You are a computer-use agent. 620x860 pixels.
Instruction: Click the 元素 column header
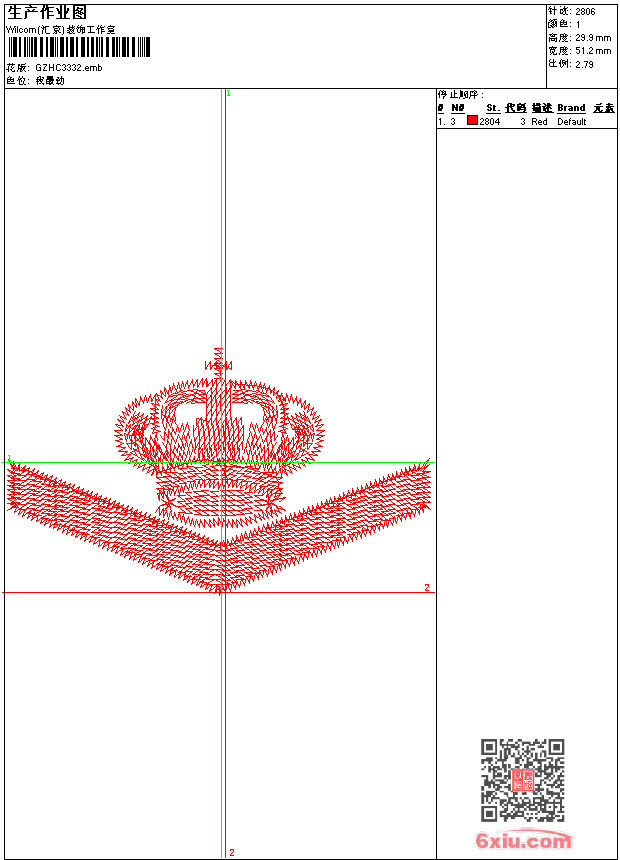(604, 108)
